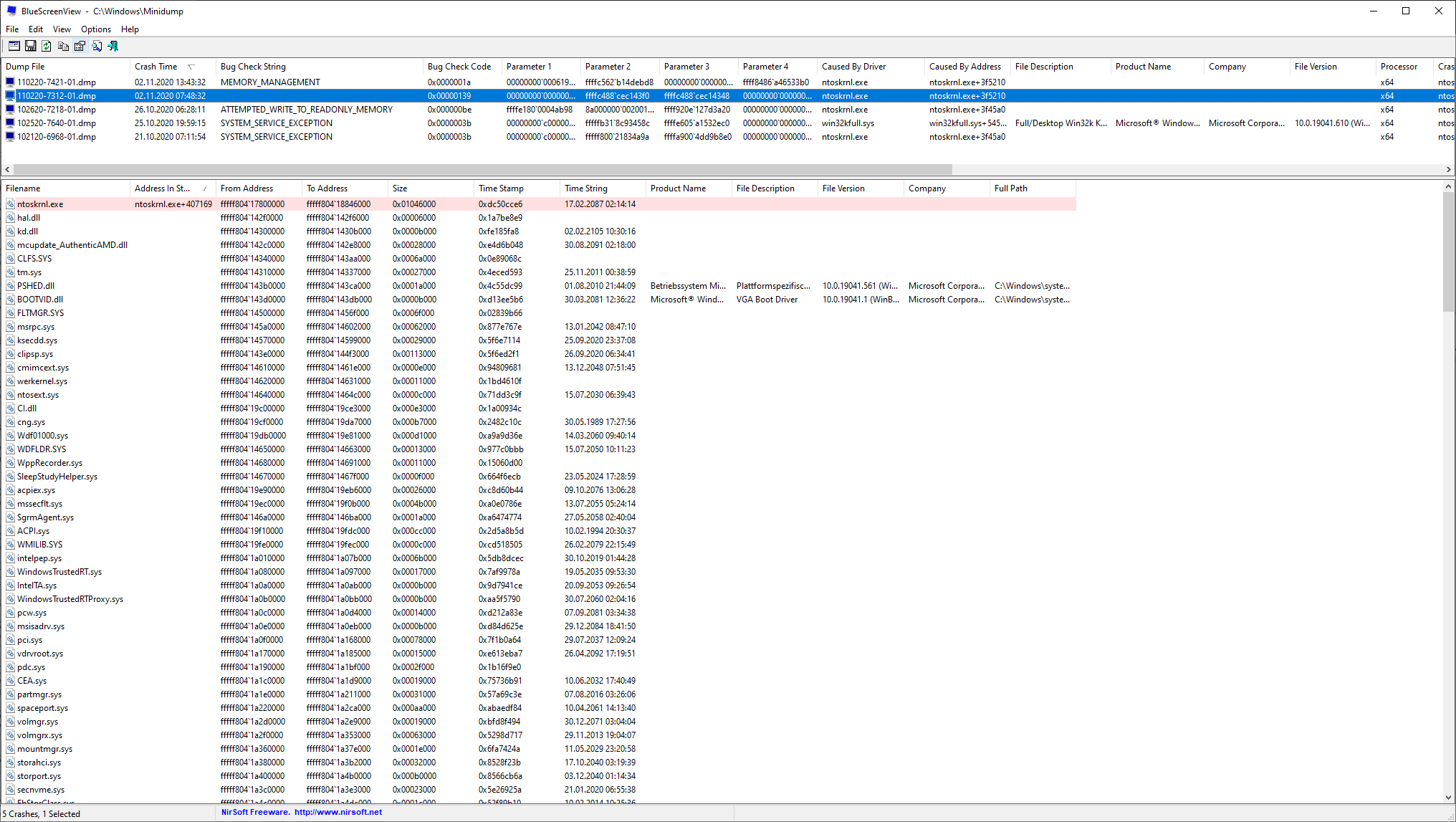Sort drivers by Address In Stack column

point(162,188)
